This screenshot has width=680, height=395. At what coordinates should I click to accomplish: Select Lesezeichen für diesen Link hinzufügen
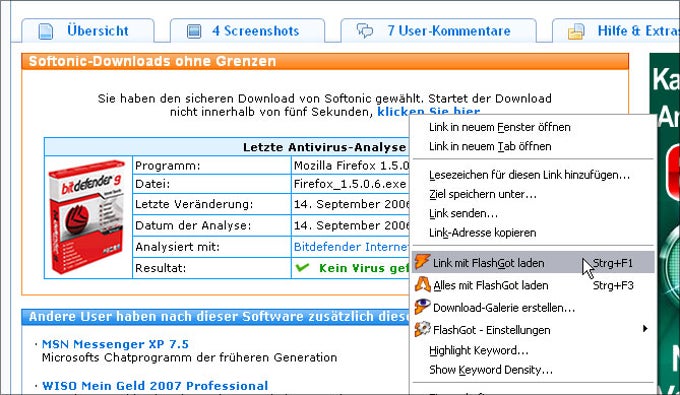(x=533, y=175)
